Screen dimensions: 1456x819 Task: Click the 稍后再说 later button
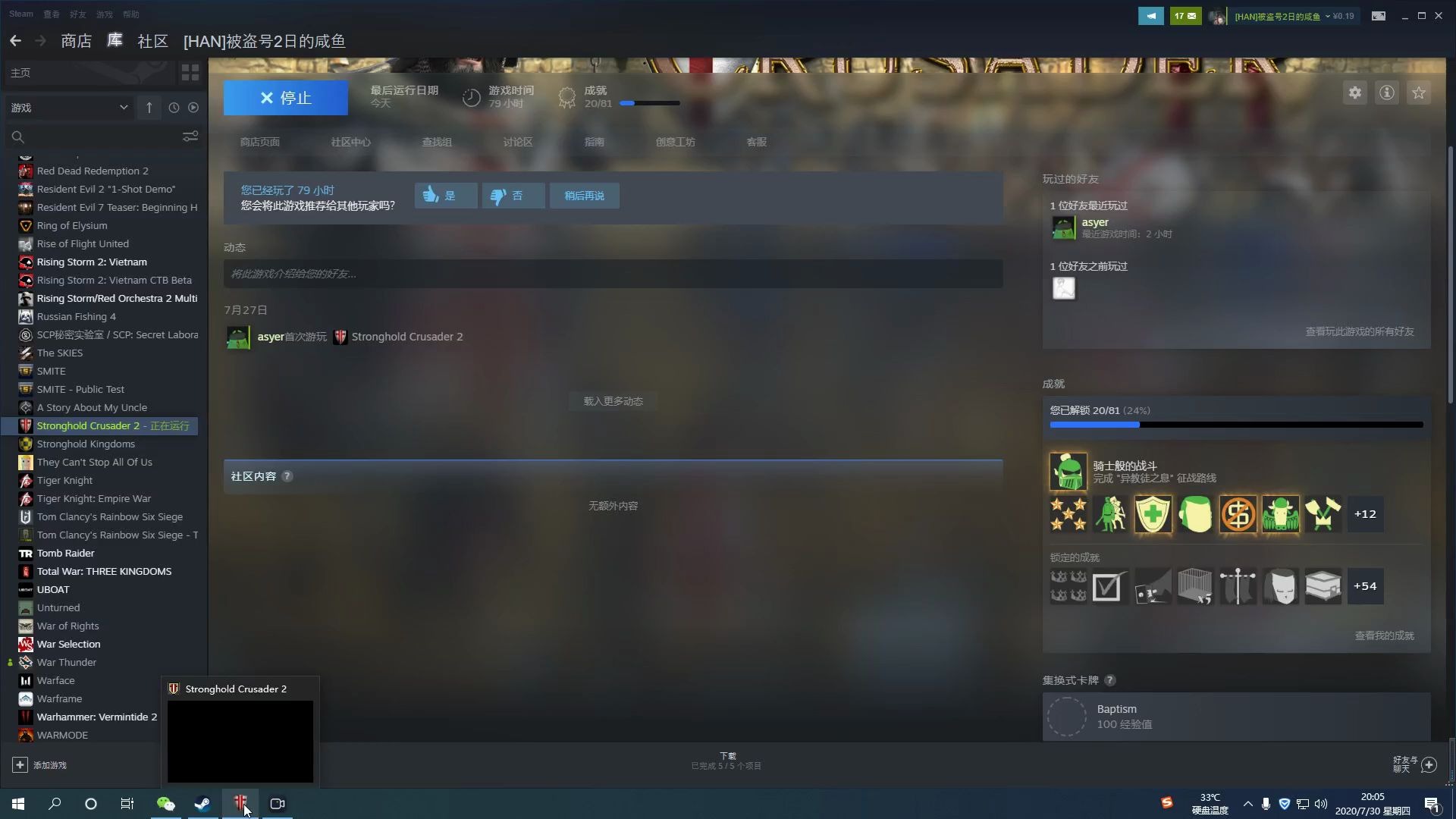[585, 196]
